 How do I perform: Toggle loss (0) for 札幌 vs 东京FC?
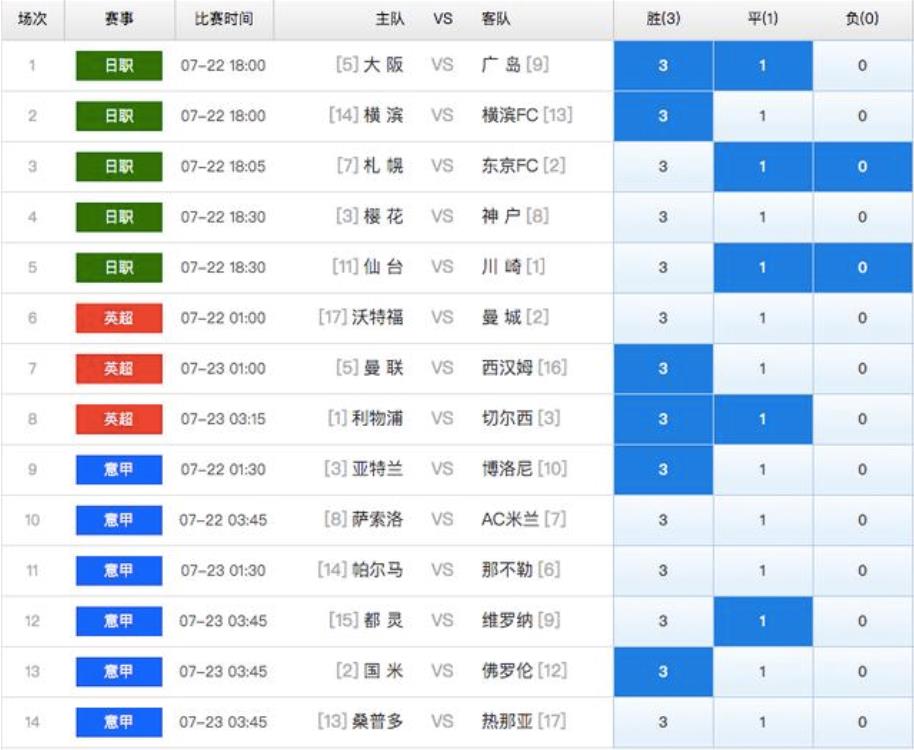(863, 167)
